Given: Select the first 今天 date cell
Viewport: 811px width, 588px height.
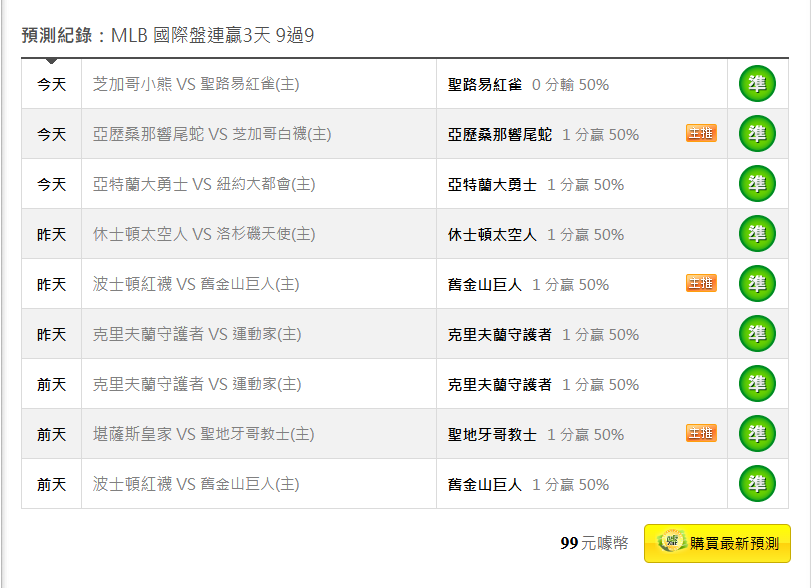Looking at the screenshot, I should coord(51,84).
